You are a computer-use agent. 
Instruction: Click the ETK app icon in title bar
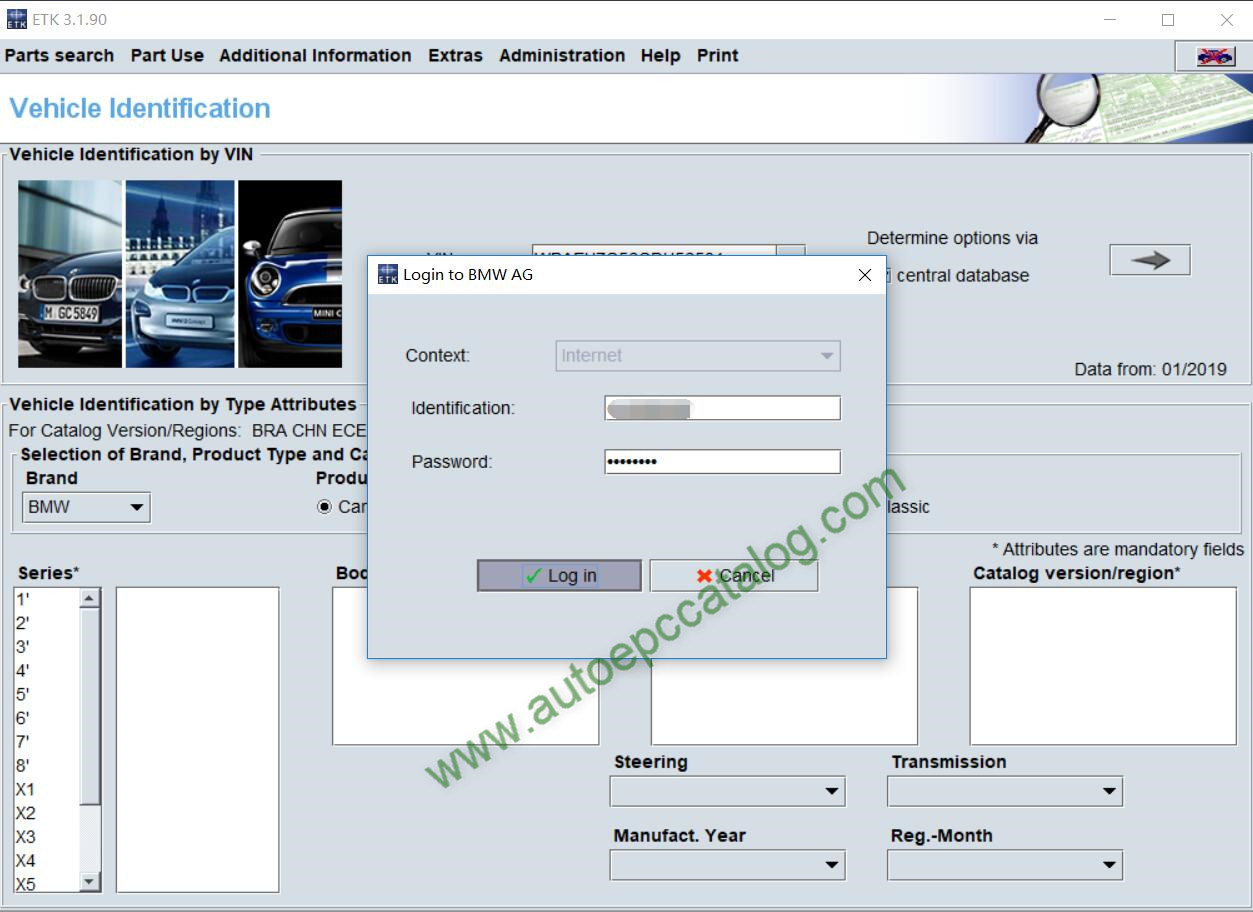[x=16, y=19]
